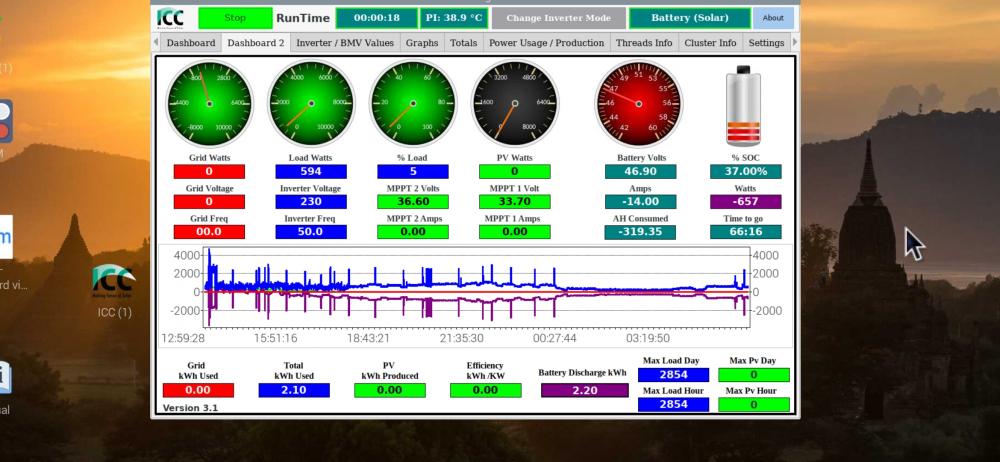
Task: Click the Grid Watts gauge
Action: 209,103
